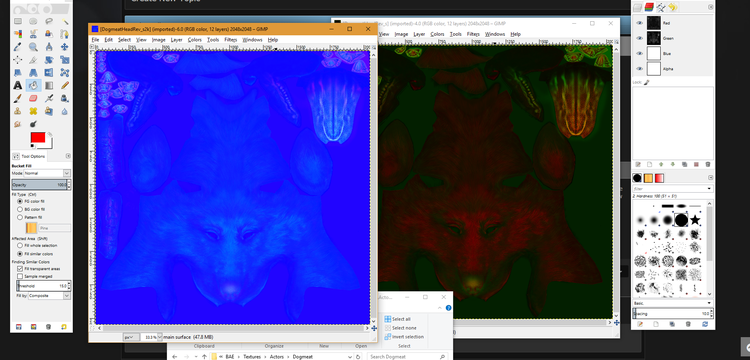The width and height of the screenshot is (750, 360).
Task: Open Windows menu in red image window
Action: (x=495, y=34)
